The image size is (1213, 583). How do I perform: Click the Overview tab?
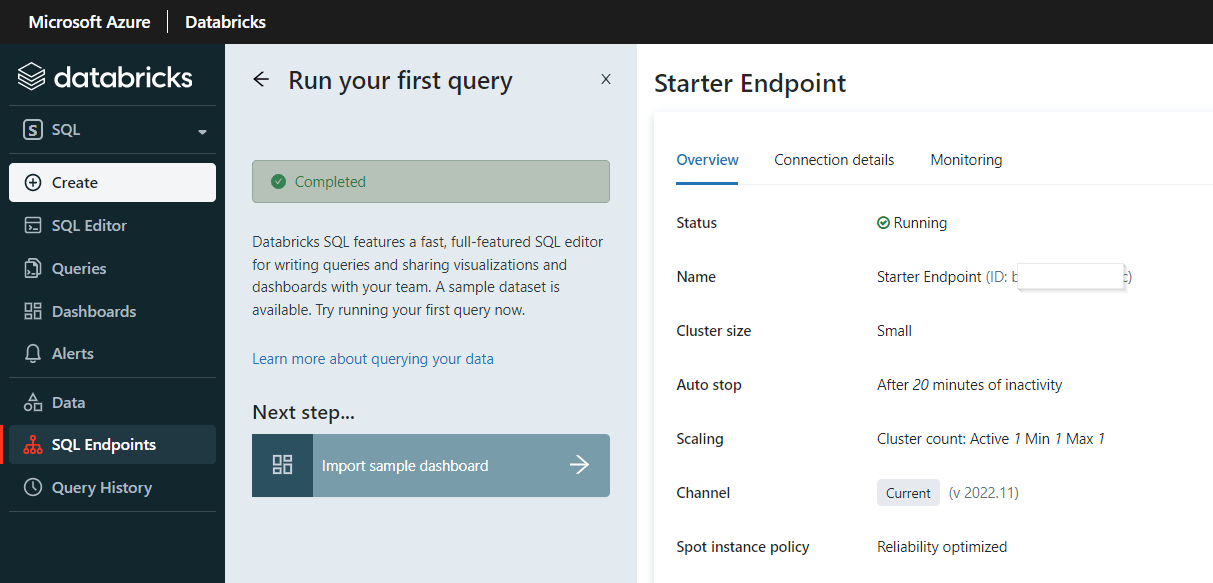click(707, 159)
